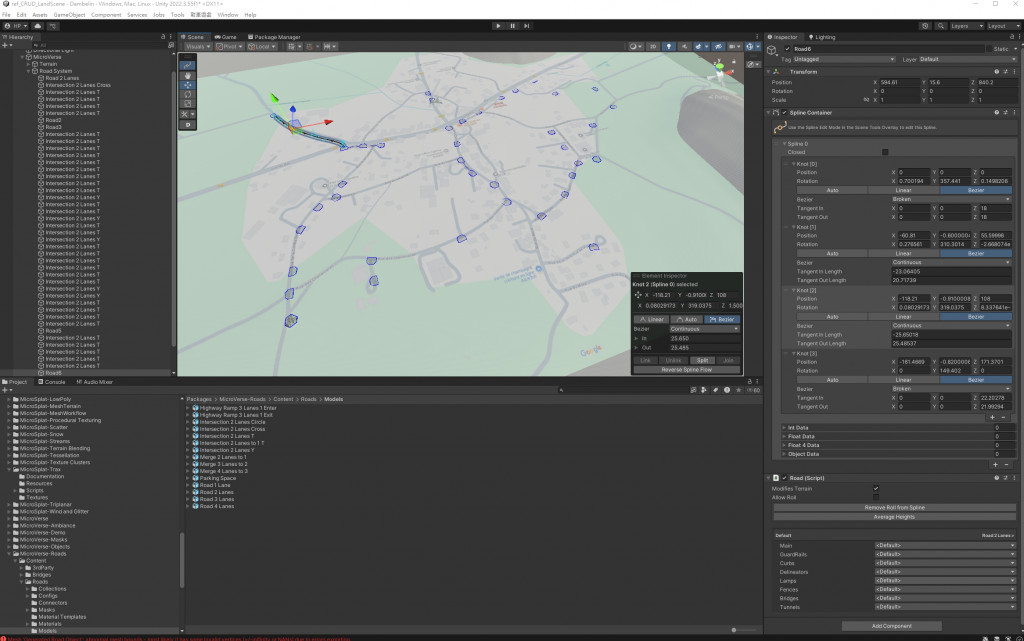Click the Add Component button
1024x641 pixels.
pyautogui.click(x=891, y=626)
